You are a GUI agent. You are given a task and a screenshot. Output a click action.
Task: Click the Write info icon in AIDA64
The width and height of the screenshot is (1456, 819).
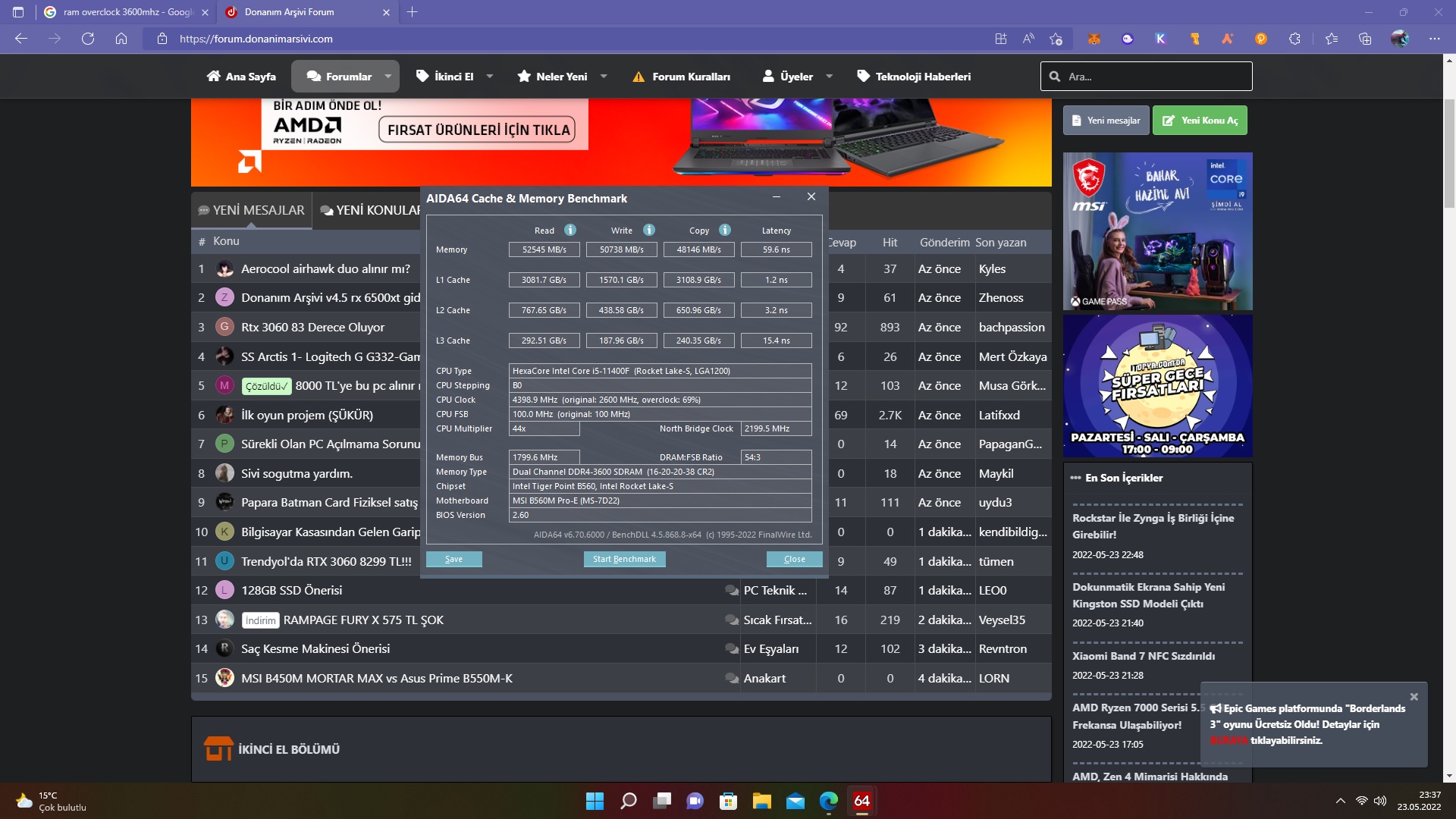tap(649, 230)
